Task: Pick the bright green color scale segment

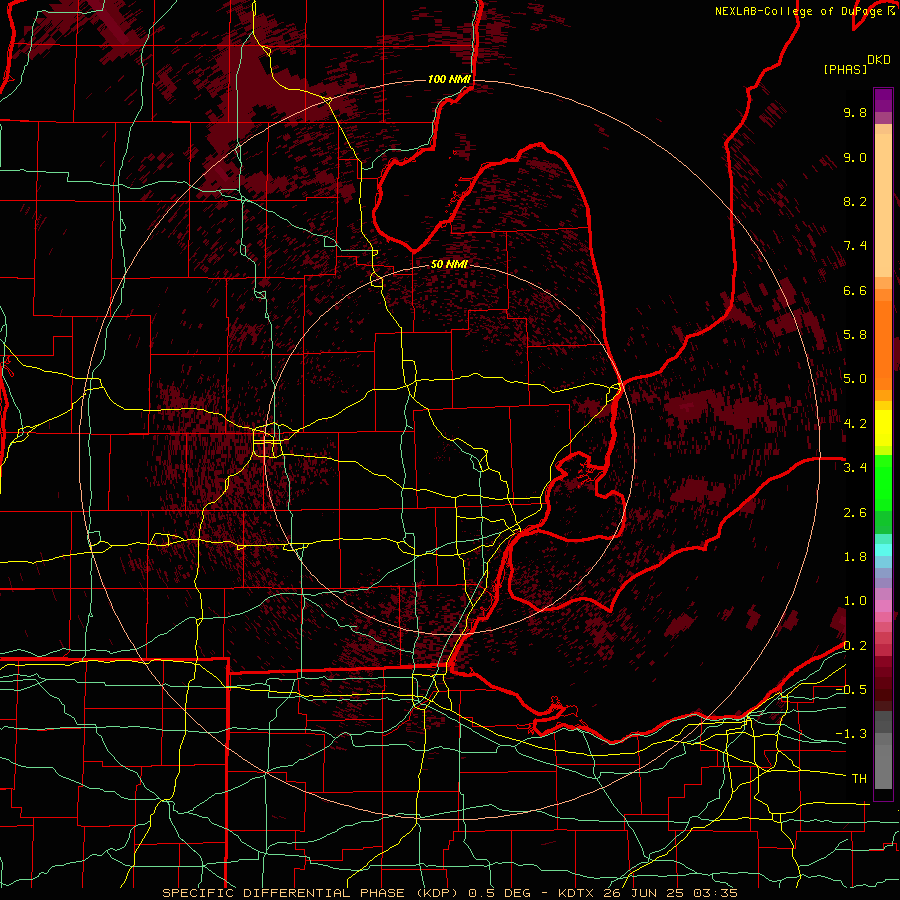Action: tap(883, 482)
